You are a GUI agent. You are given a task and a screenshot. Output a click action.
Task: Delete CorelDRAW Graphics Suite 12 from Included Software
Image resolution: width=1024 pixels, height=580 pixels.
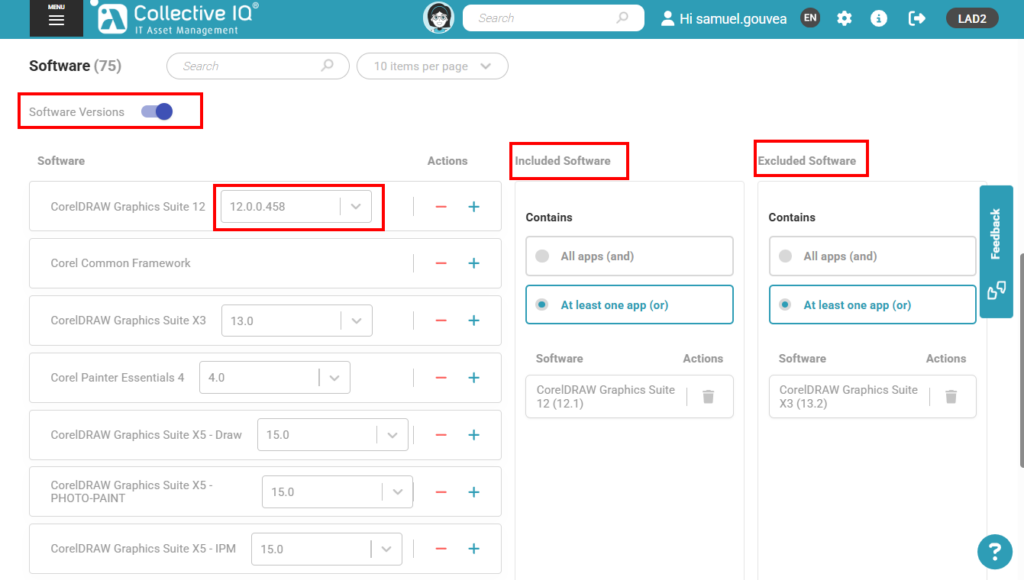708,397
